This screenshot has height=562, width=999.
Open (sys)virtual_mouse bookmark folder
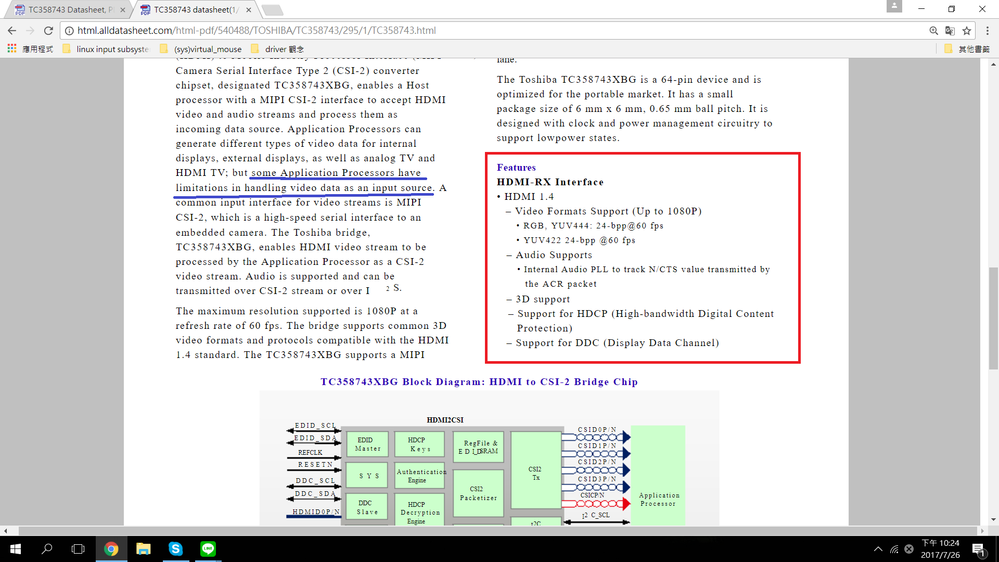[x=201, y=49]
